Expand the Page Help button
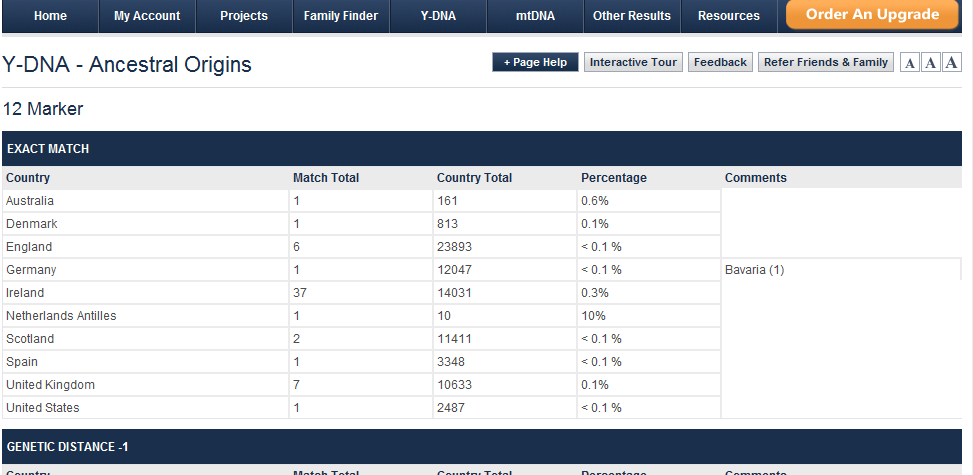The width and height of the screenshot is (973, 475). pos(535,62)
